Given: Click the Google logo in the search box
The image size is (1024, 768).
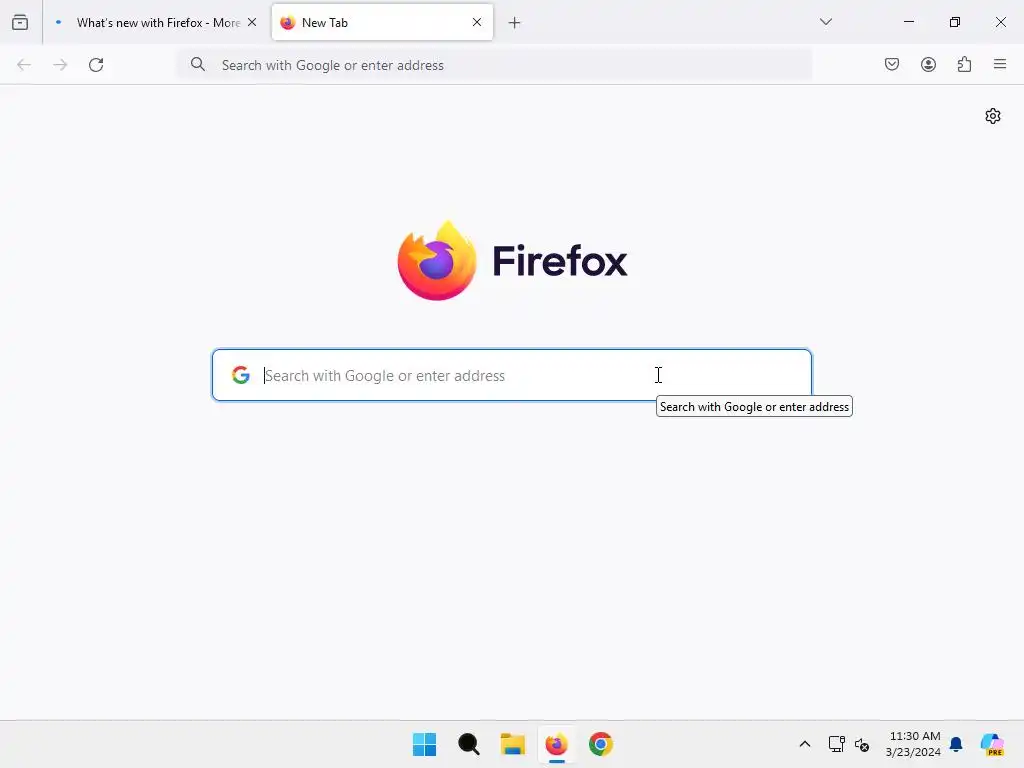Looking at the screenshot, I should pyautogui.click(x=241, y=375).
